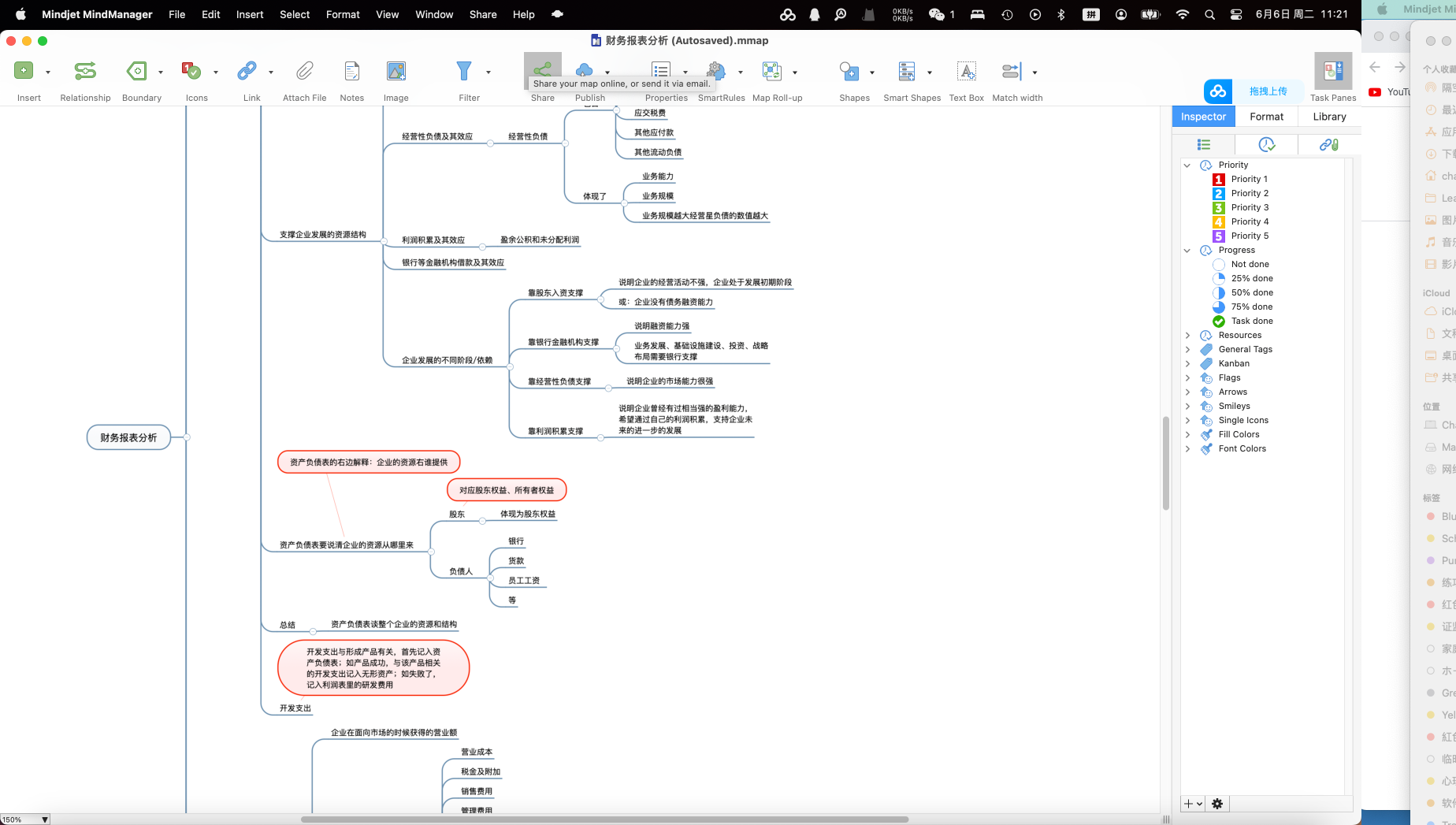Collapse the Progress marker group
The image size is (1456, 825).
[x=1187, y=251]
